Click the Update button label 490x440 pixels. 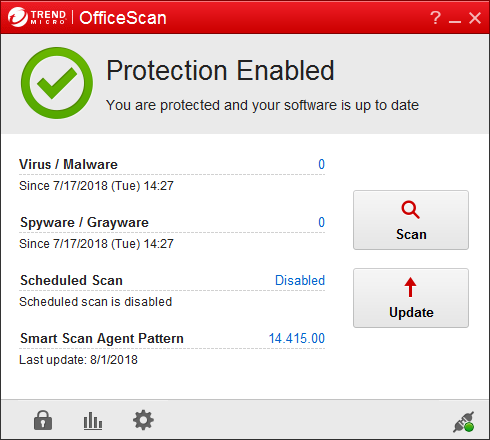[411, 312]
